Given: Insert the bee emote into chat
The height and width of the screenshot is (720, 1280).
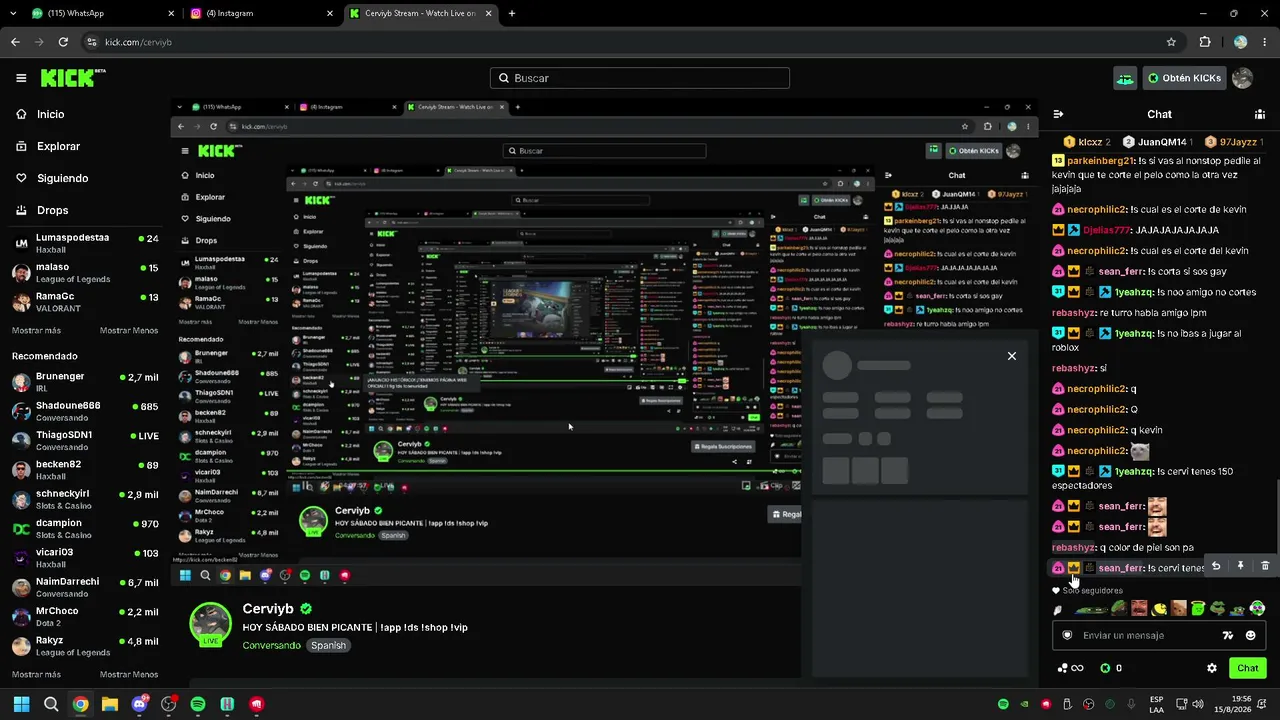Looking at the screenshot, I should [1159, 608].
